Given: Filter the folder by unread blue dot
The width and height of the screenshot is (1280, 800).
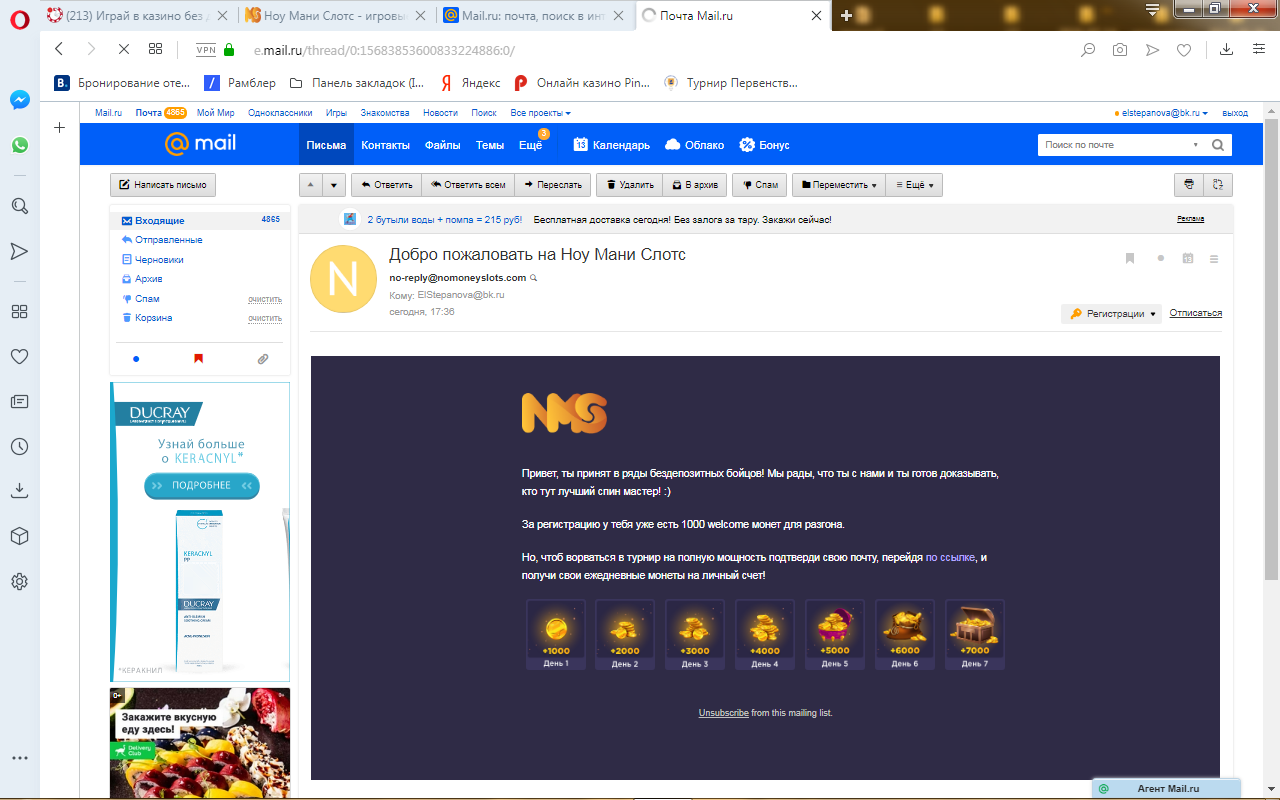Looking at the screenshot, I should (136, 358).
